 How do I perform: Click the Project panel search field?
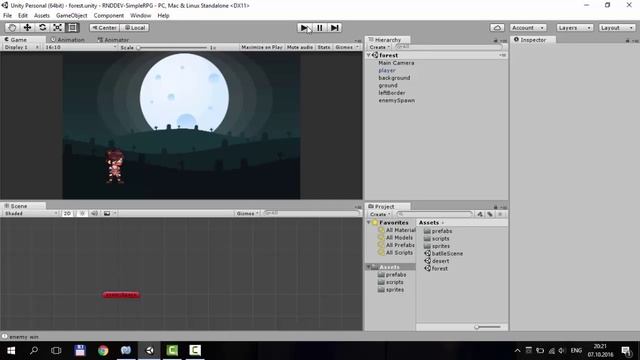(x=434, y=214)
